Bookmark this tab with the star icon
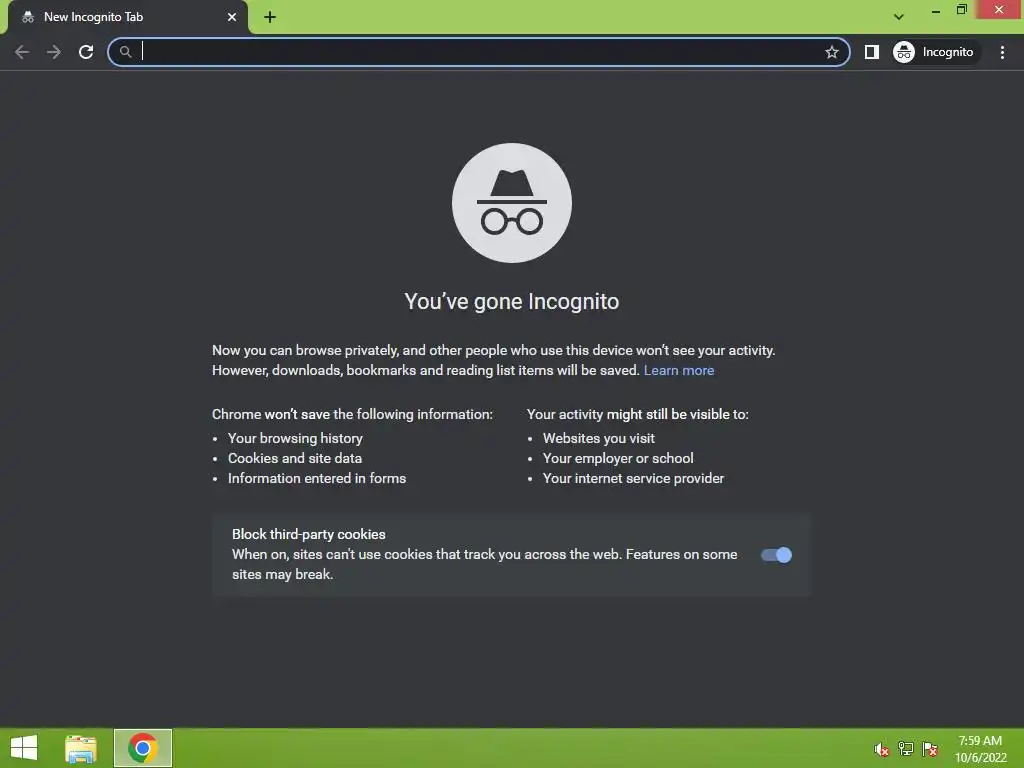This screenshot has width=1024, height=768. point(831,52)
